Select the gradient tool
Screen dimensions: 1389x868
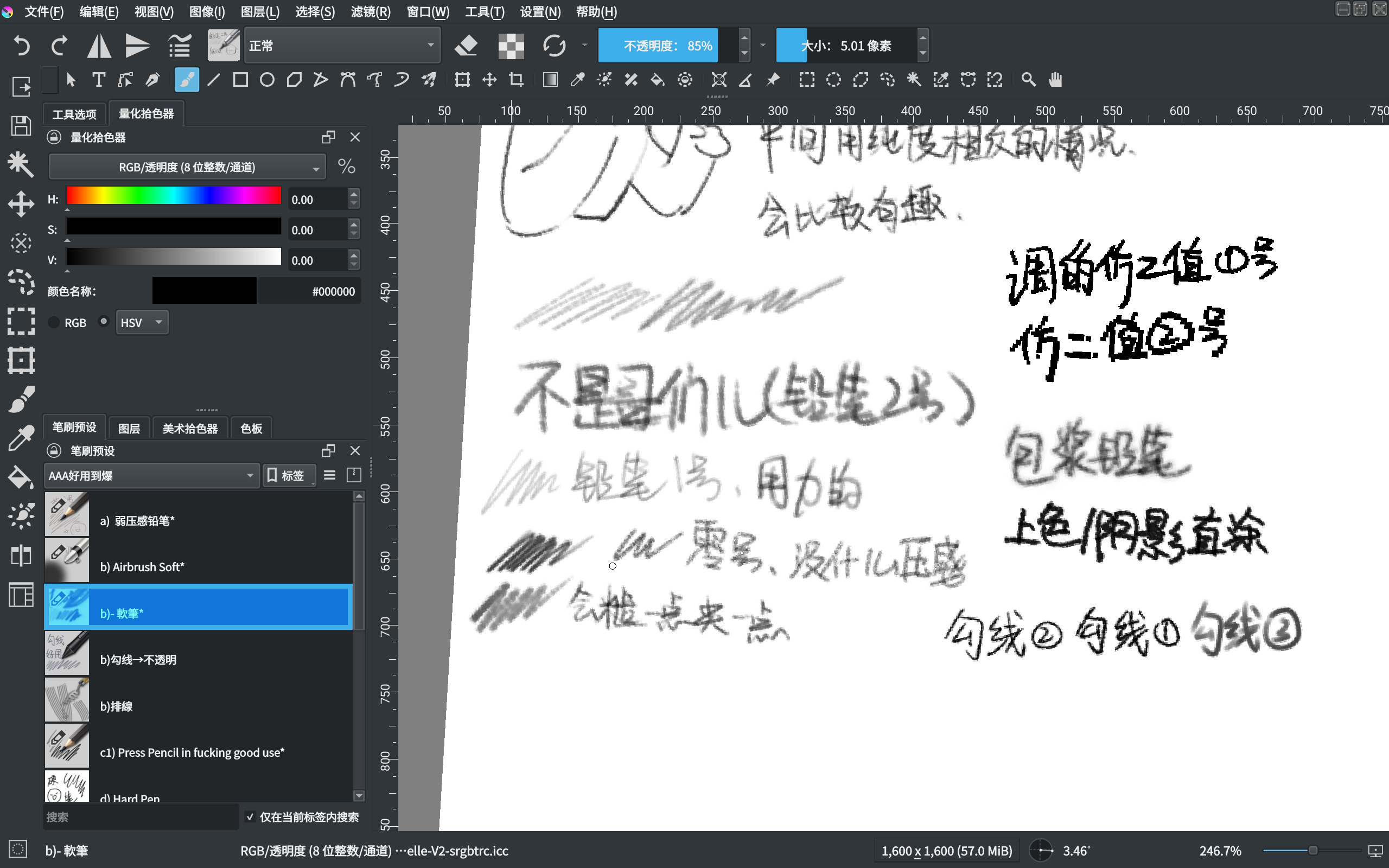point(550,80)
